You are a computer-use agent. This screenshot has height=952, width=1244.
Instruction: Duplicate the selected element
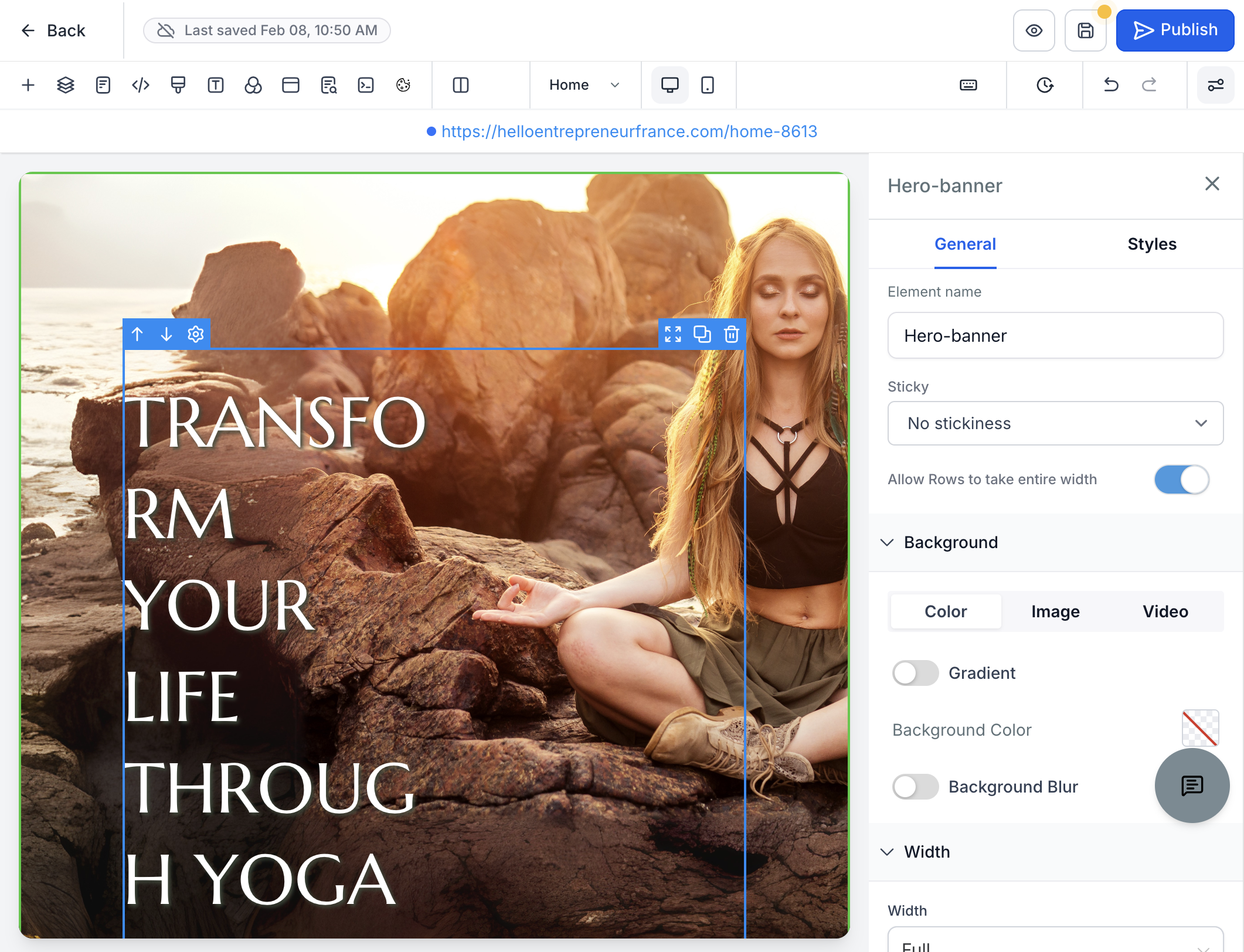[x=702, y=334]
